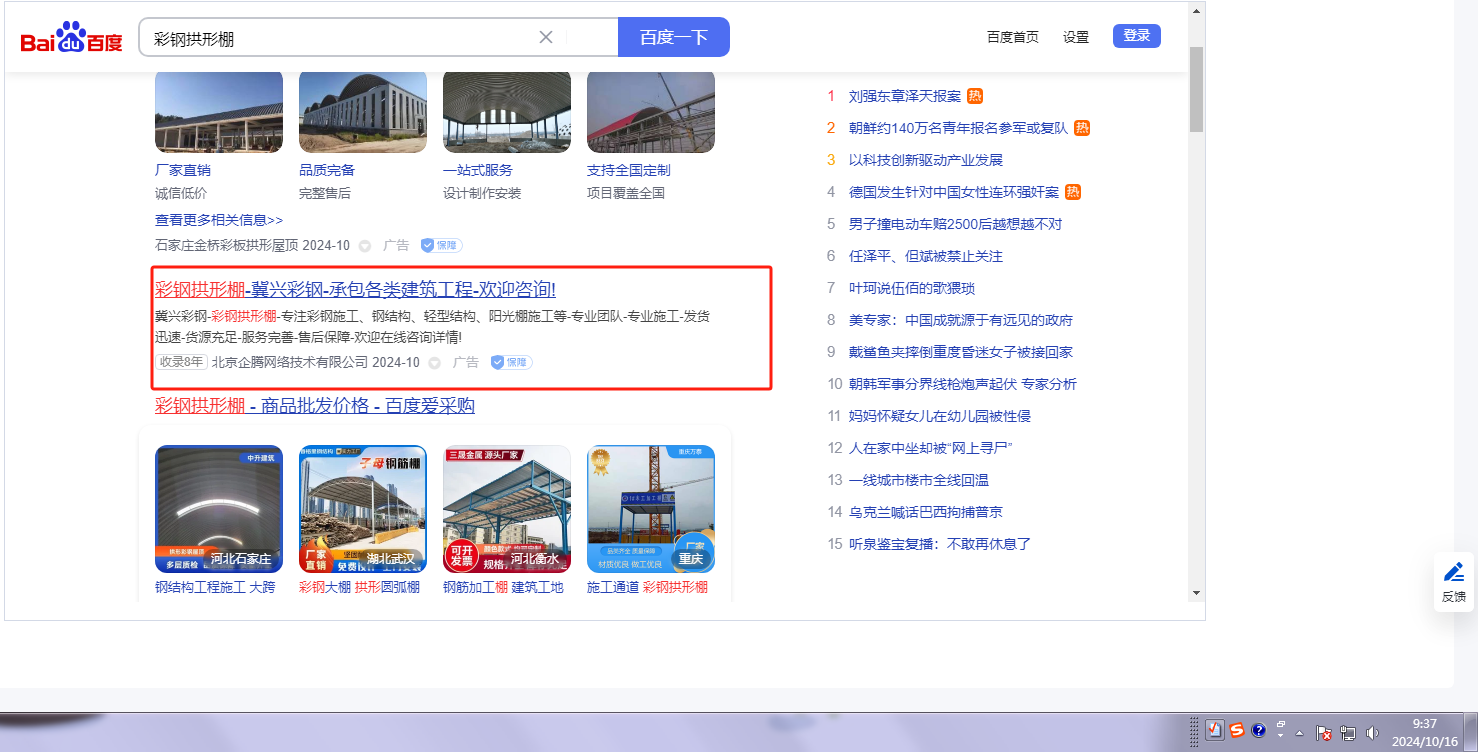The height and width of the screenshot is (752, 1478).
Task: Open the 支持全国定制 image thumbnail
Action: [651, 110]
